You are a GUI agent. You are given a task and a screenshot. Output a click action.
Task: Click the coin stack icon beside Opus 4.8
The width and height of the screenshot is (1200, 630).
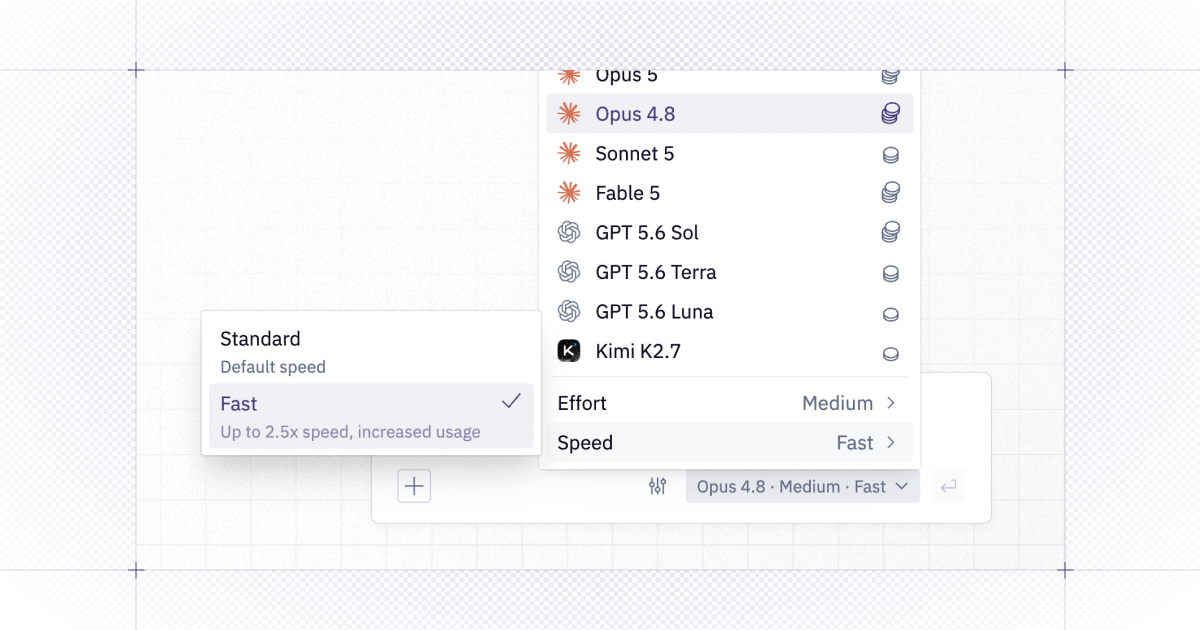(x=890, y=114)
